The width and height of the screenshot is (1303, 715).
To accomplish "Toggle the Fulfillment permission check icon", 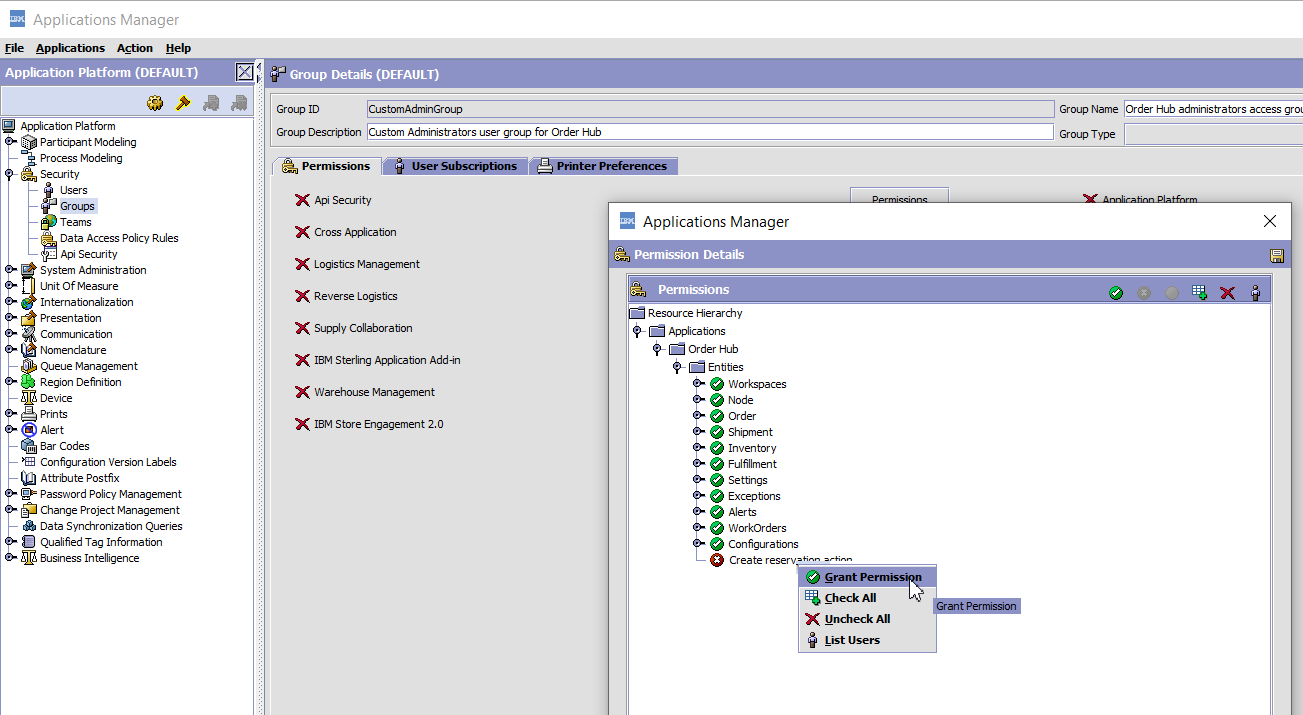I will point(717,464).
